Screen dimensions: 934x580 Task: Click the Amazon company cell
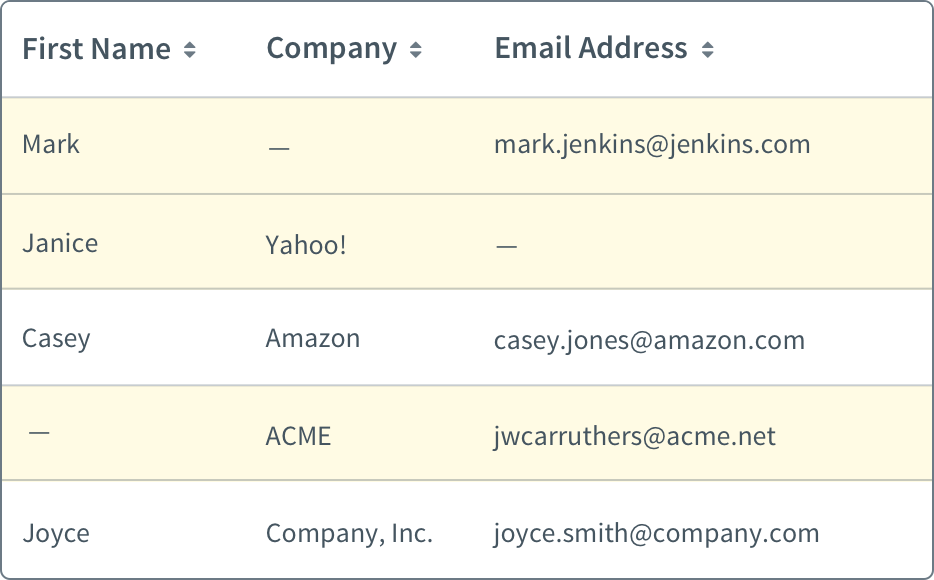tap(313, 338)
